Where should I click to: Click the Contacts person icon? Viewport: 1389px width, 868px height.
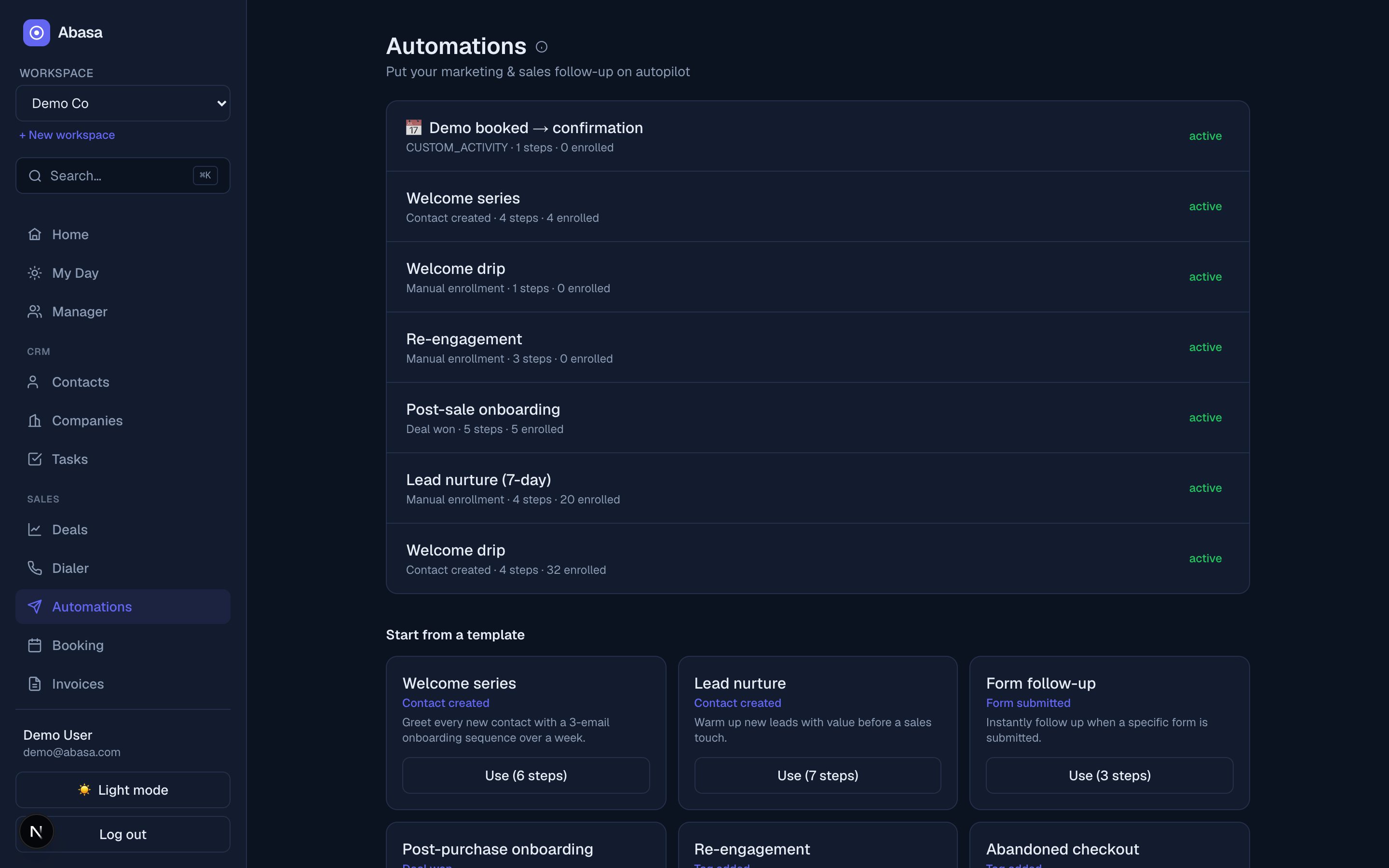33,382
